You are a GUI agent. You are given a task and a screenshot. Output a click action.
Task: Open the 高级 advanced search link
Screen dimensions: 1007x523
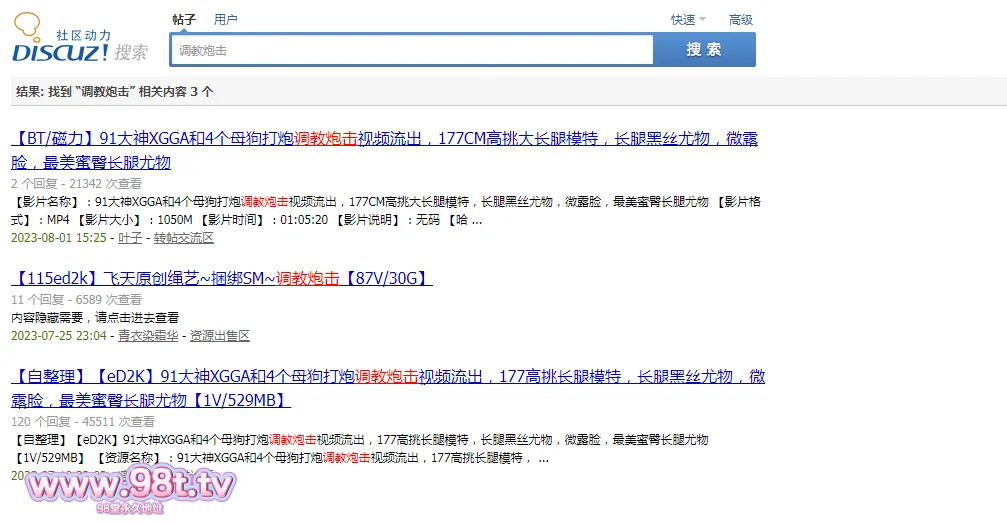pyautogui.click(x=741, y=20)
